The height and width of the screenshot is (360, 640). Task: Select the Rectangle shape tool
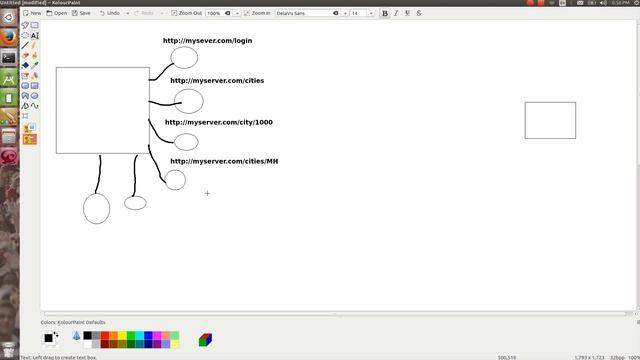[35, 86]
